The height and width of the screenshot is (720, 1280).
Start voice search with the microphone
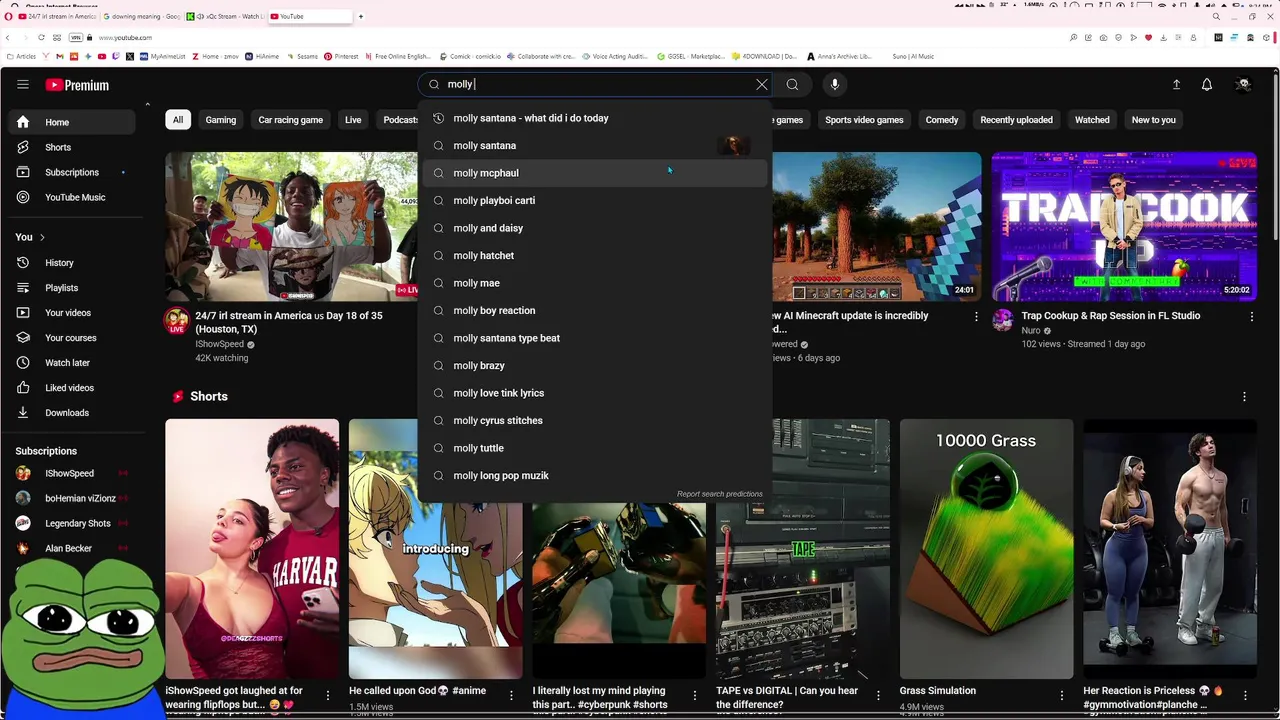(835, 85)
